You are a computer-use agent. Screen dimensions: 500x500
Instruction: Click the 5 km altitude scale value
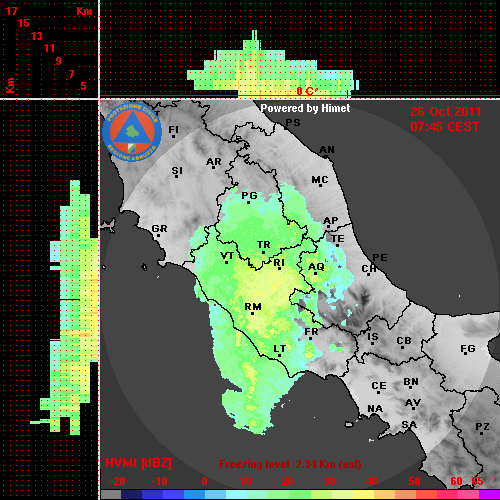point(83,86)
